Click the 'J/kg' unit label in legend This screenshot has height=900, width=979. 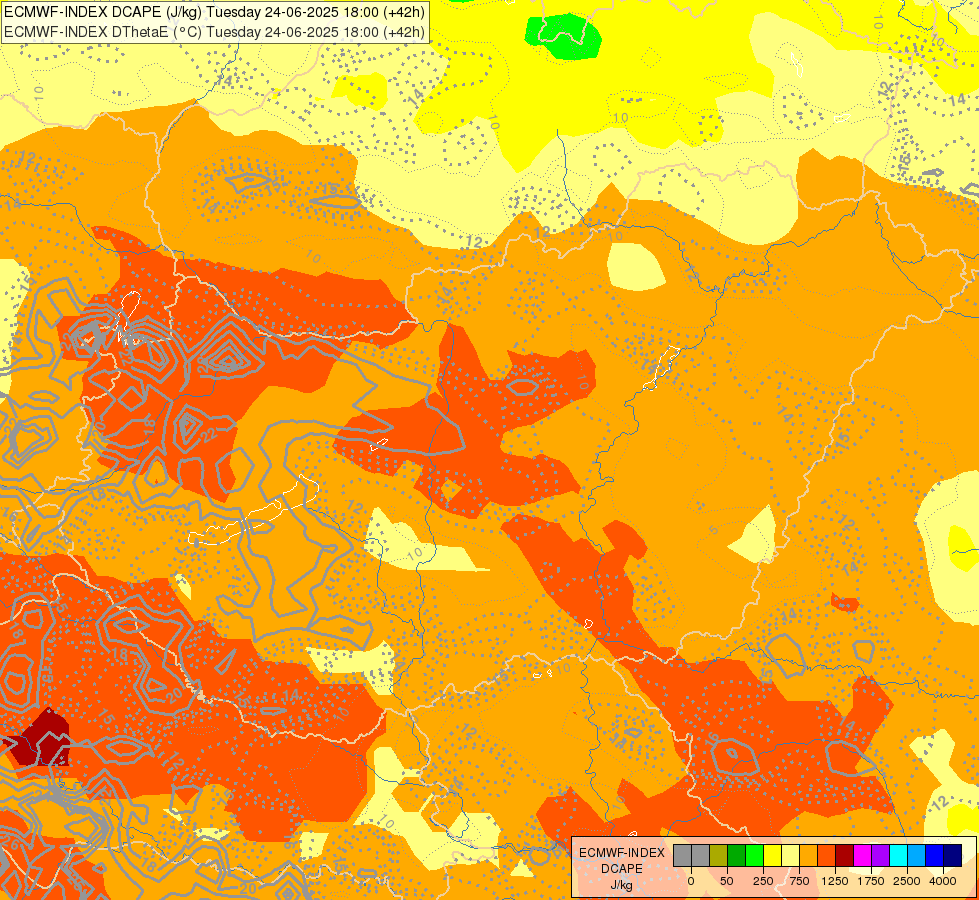(621, 885)
